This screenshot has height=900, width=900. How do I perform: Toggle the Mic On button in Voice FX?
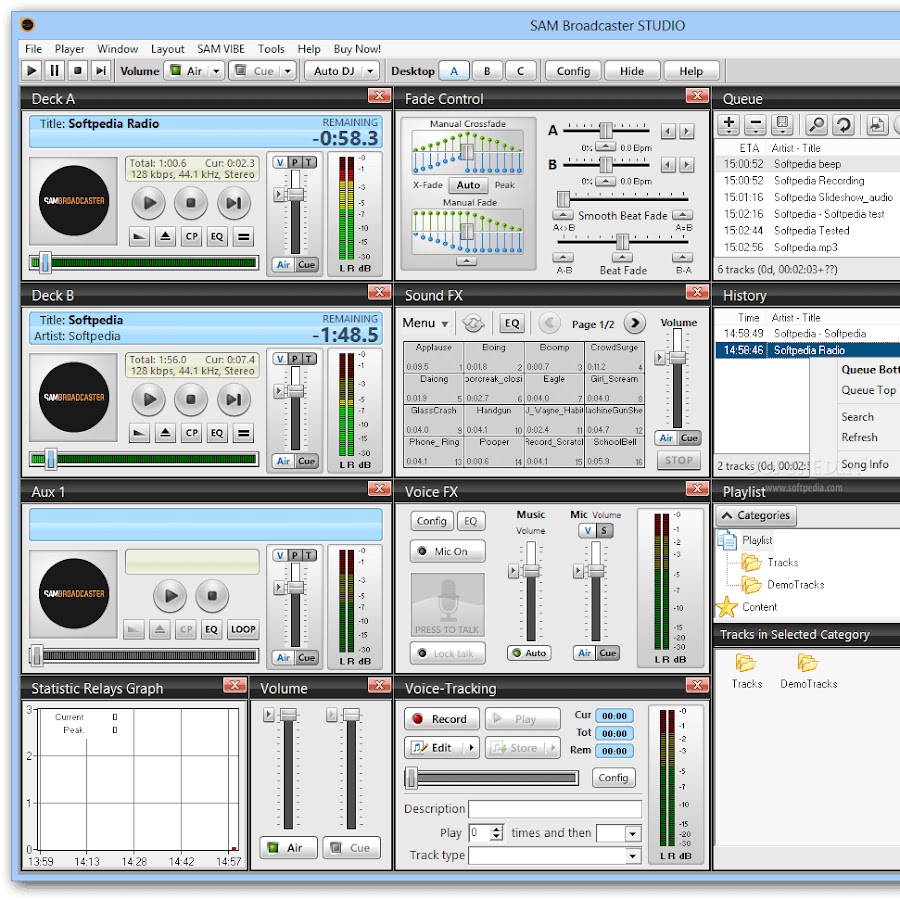point(447,551)
